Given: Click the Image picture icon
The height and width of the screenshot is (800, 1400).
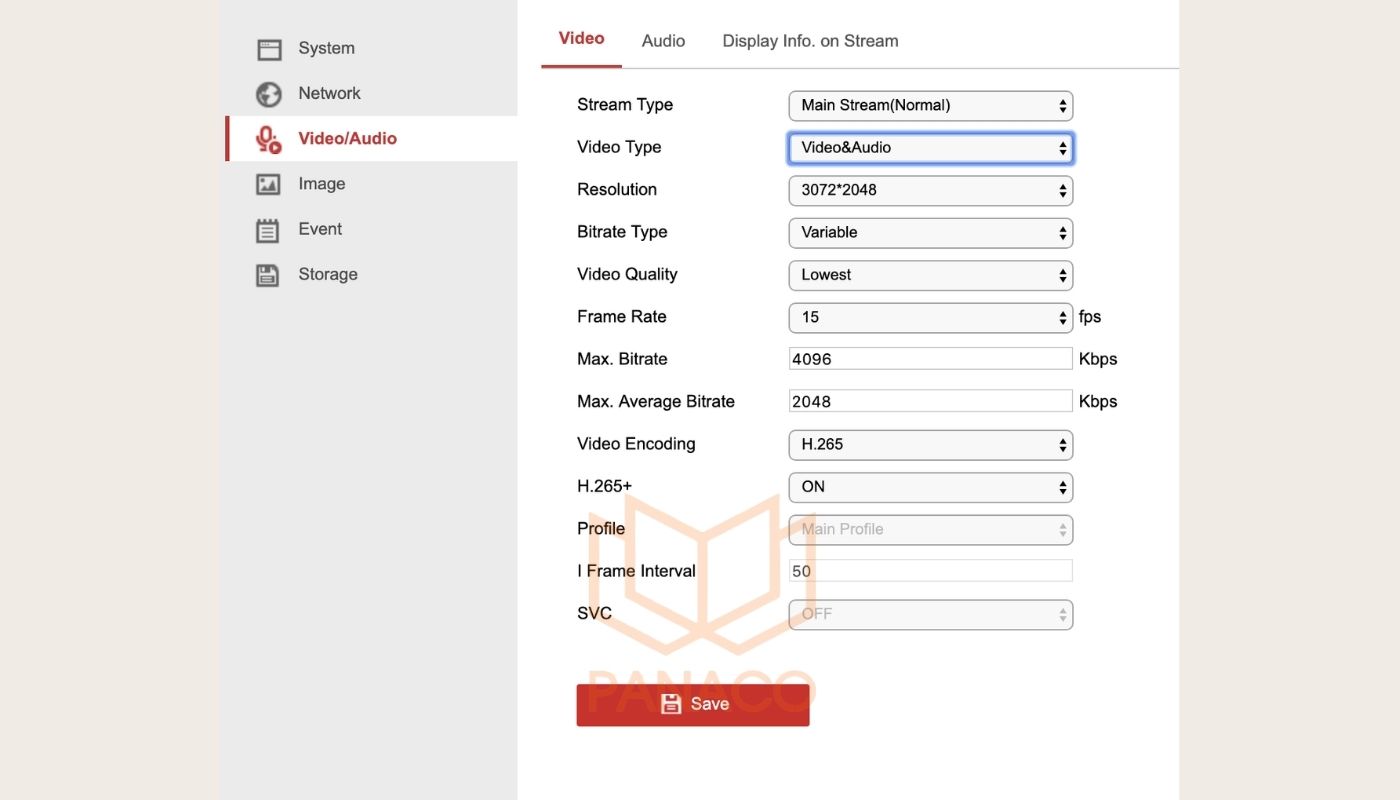Looking at the screenshot, I should pos(268,185).
